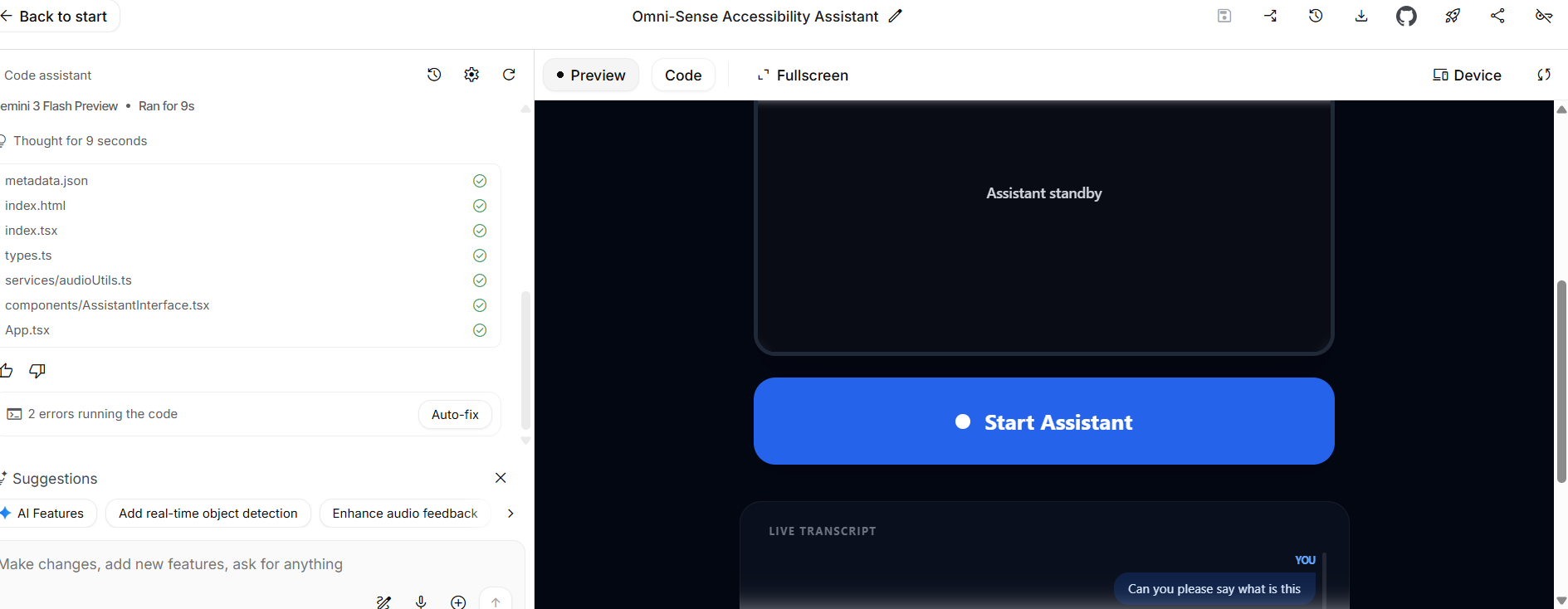Click the API key icon at top right

click(1544, 16)
